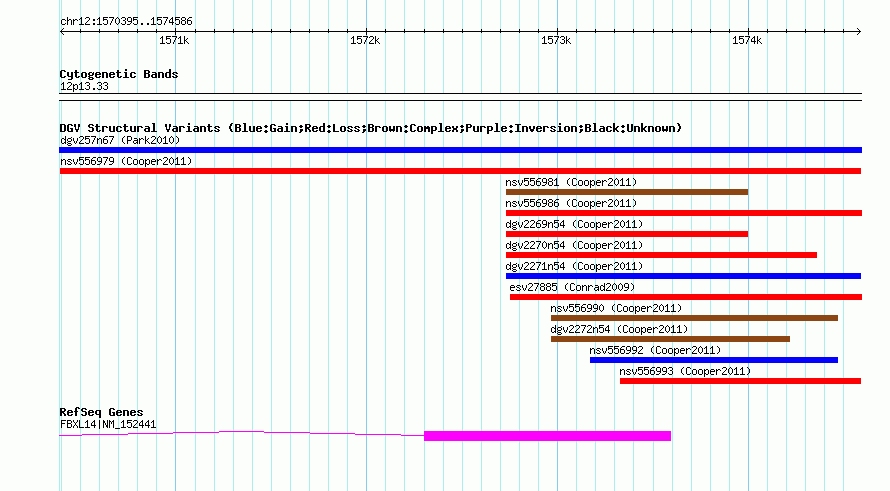Viewport: 890px width, 491px height.
Task: Open the dgv2269n54 (Cooper2011) label
Action: pyautogui.click(x=574, y=224)
